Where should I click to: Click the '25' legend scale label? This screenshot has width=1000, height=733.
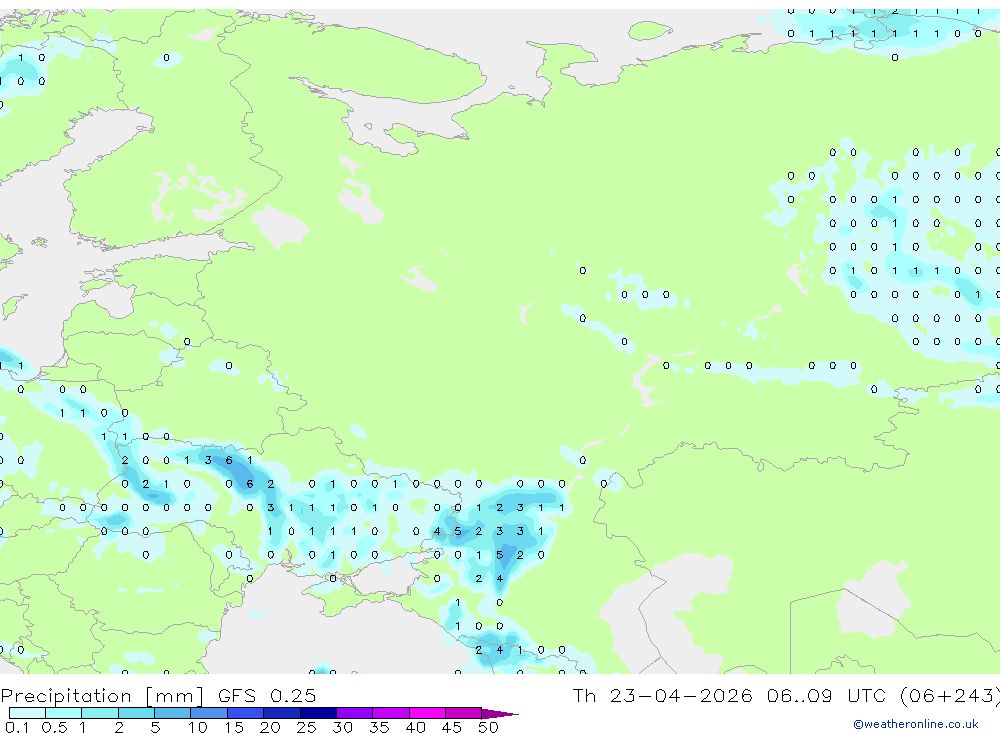coord(306,727)
